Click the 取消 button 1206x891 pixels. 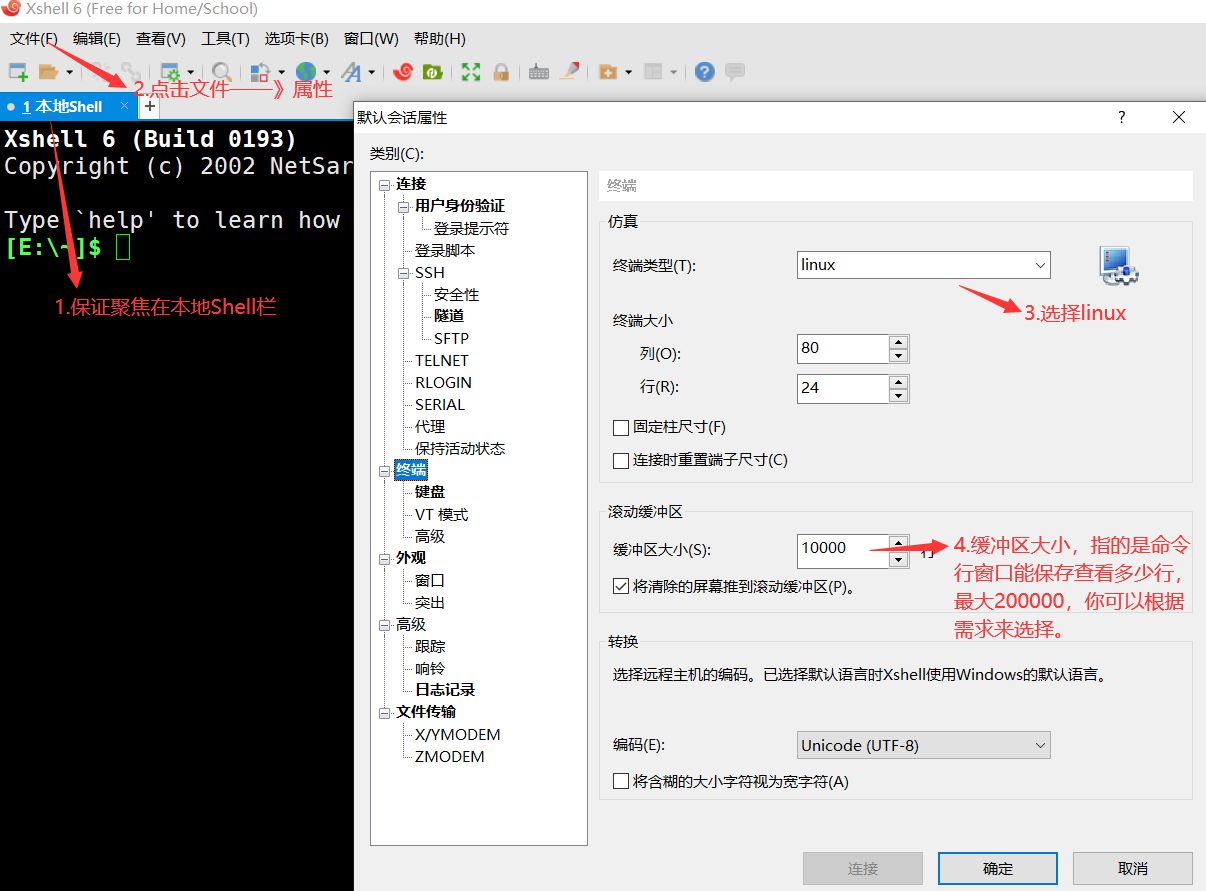click(x=1133, y=869)
